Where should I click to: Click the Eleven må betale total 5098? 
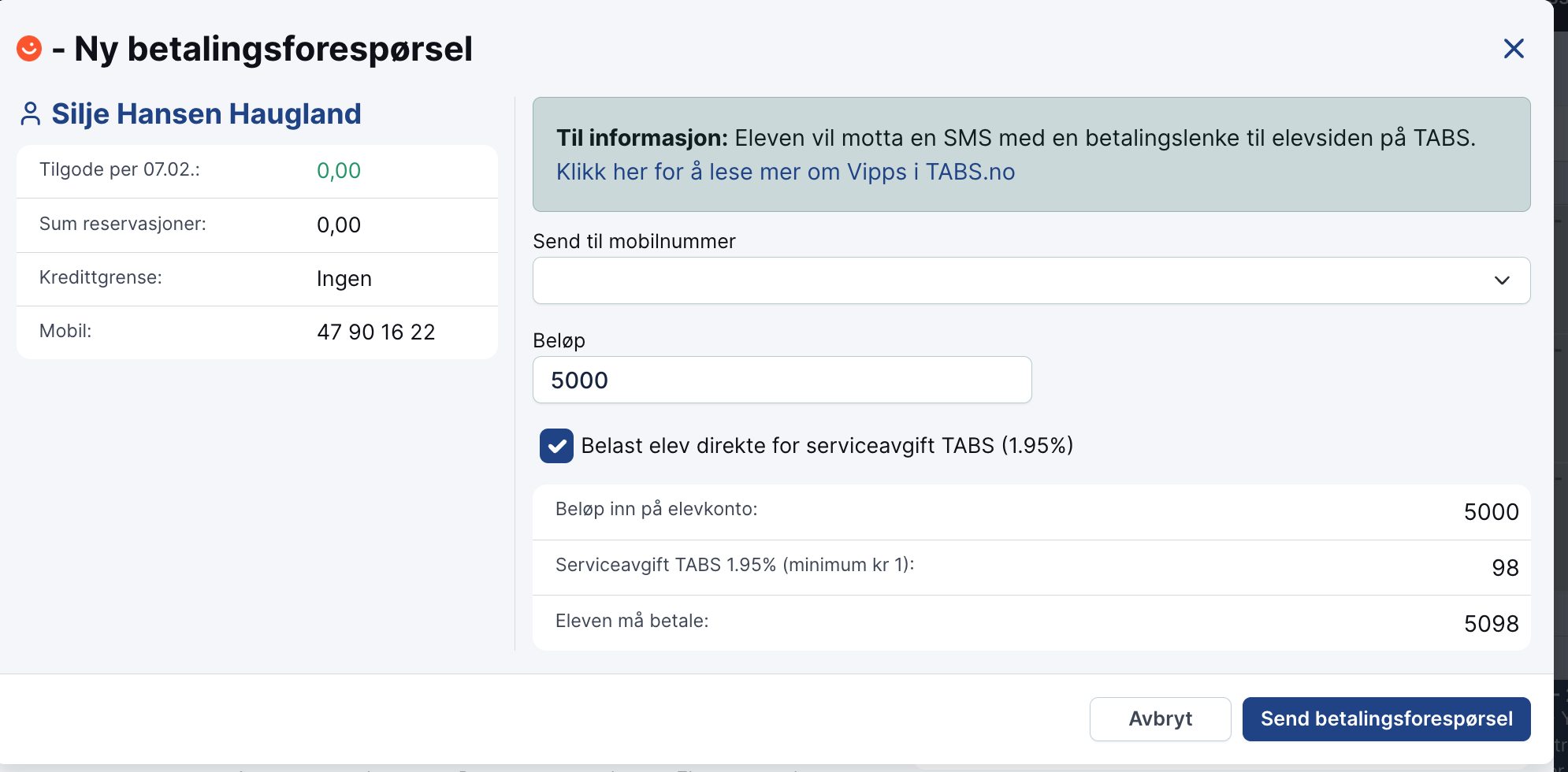pos(1491,624)
